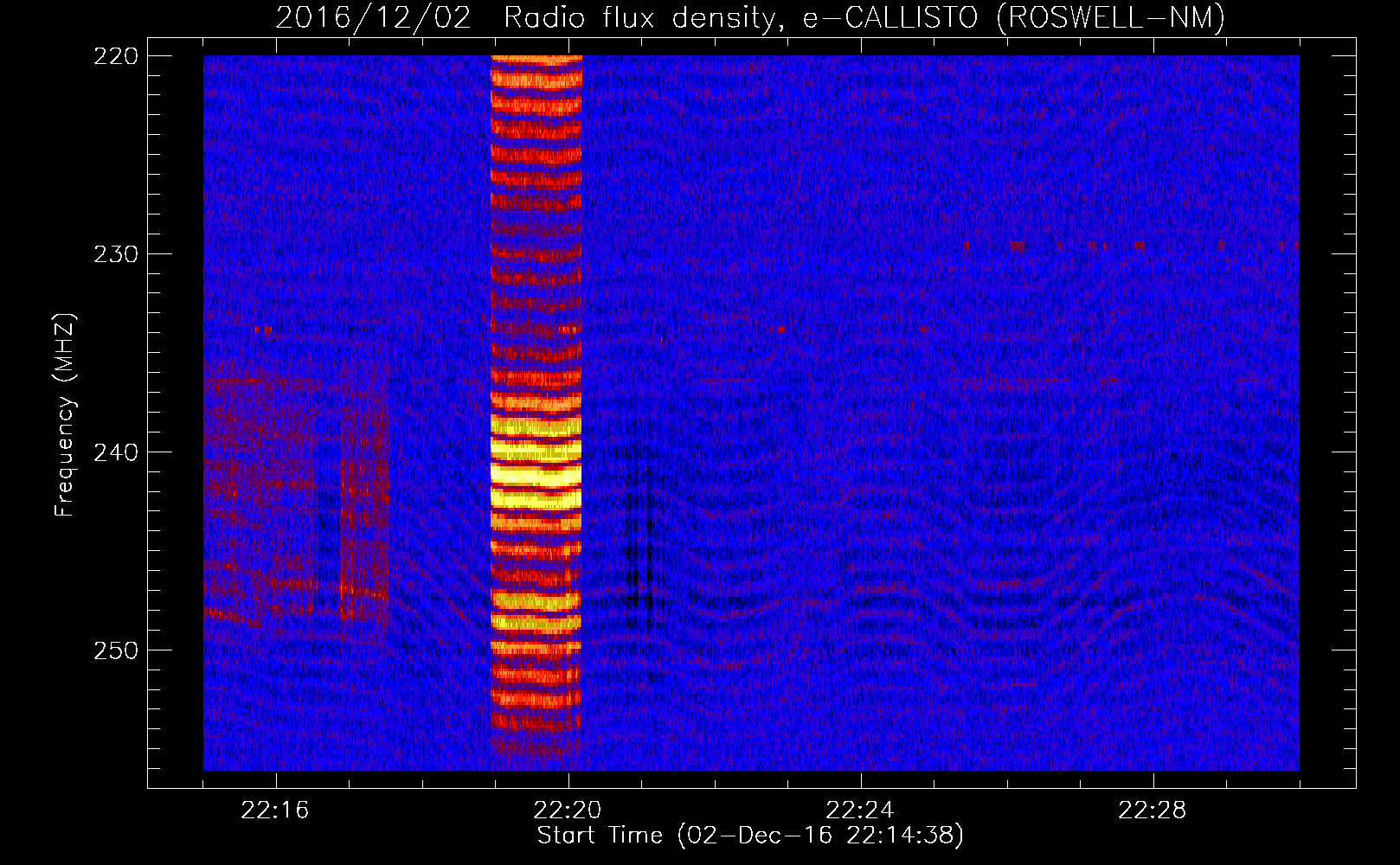This screenshot has height=865, width=1400.
Task: Click the 22:28 time tick label
Action: click(x=1153, y=811)
